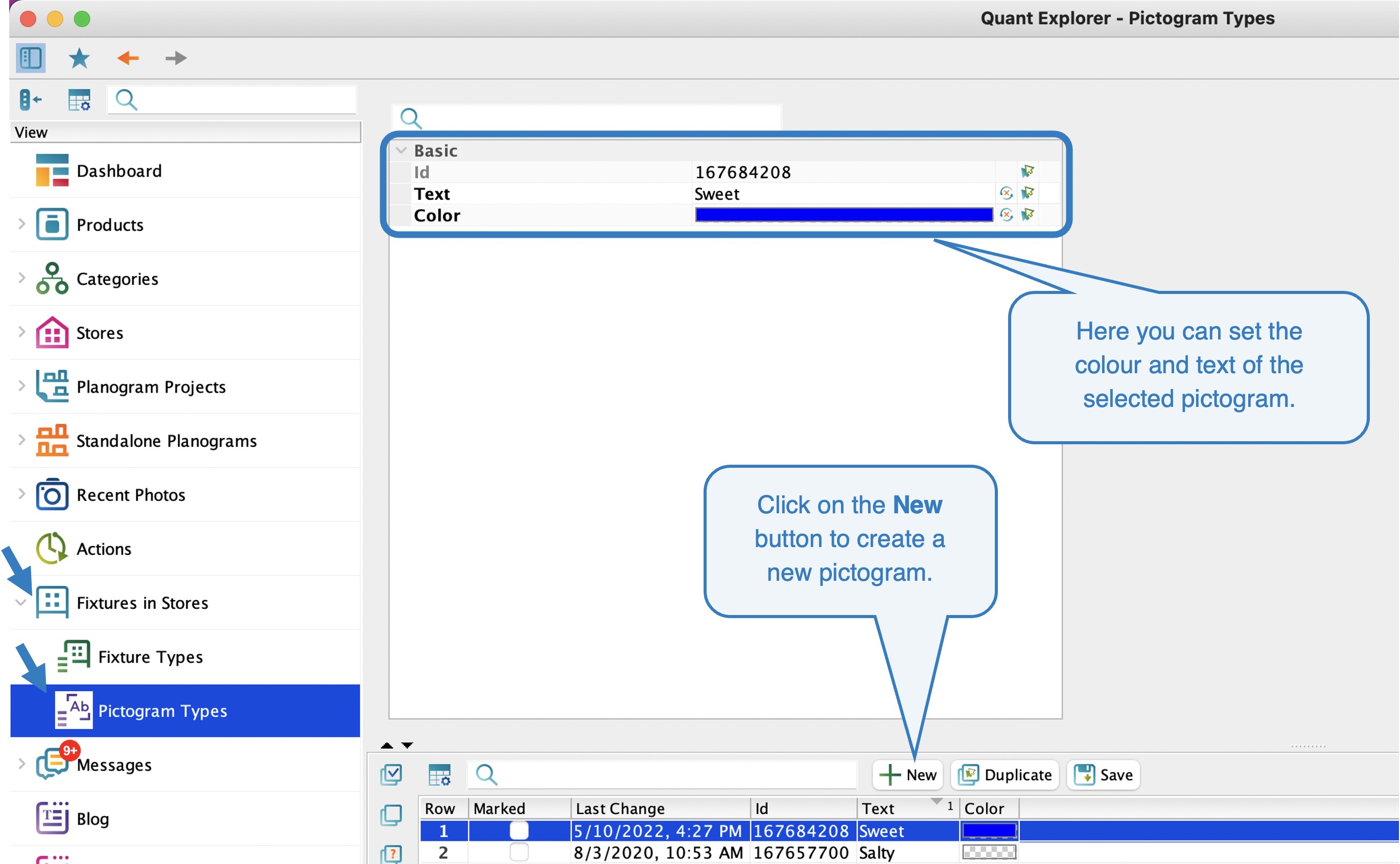Reset the Color property value

[x=1007, y=215]
